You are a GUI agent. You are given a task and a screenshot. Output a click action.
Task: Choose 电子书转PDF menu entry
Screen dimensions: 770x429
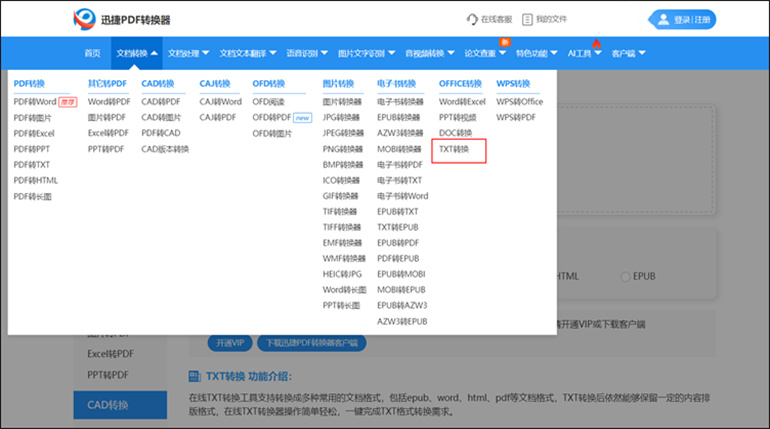(400, 164)
